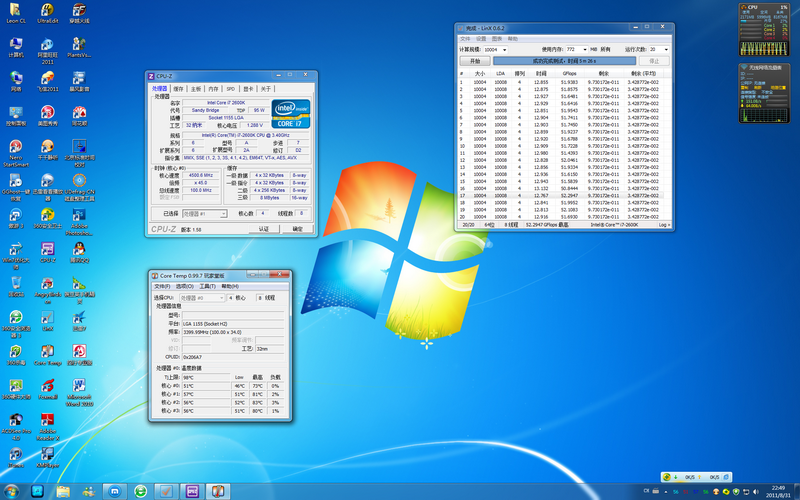Click the 3399.95MHz frequency field in Core Temp
The width and height of the screenshot is (800, 500).
coord(233,332)
